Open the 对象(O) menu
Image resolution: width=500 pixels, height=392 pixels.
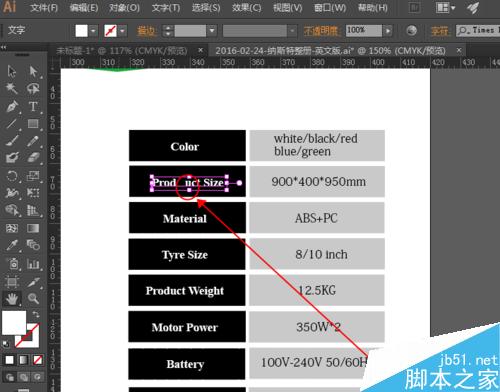click(x=124, y=8)
